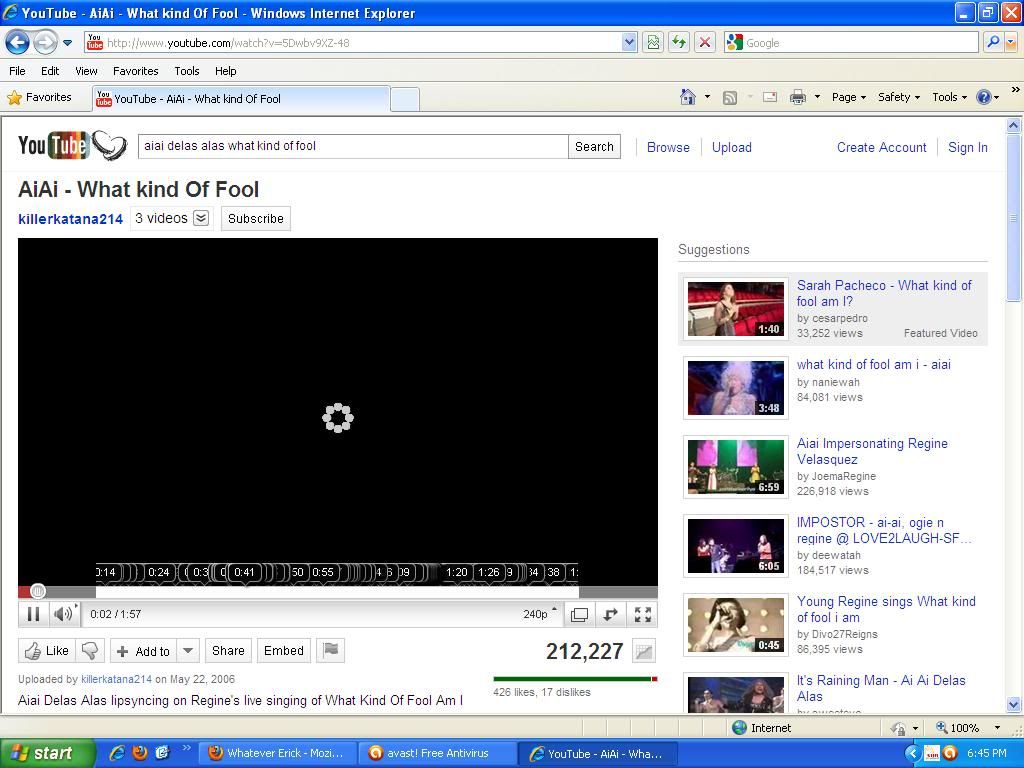1024x768 pixels.
Task: Click the Add to button
Action: [x=144, y=650]
